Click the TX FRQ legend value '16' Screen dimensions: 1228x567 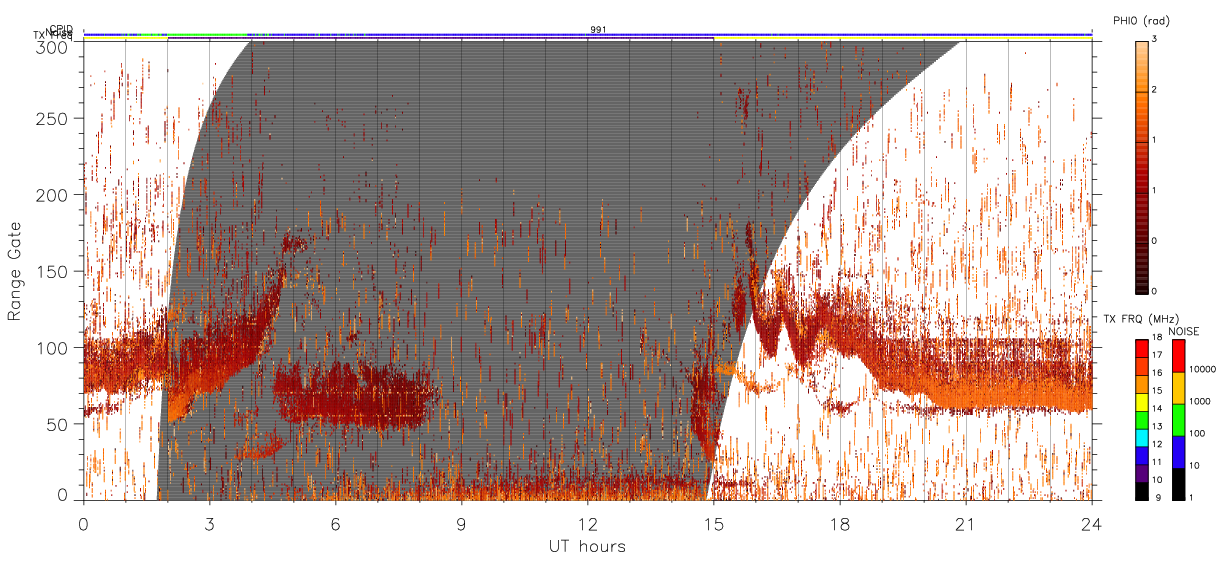point(1156,373)
